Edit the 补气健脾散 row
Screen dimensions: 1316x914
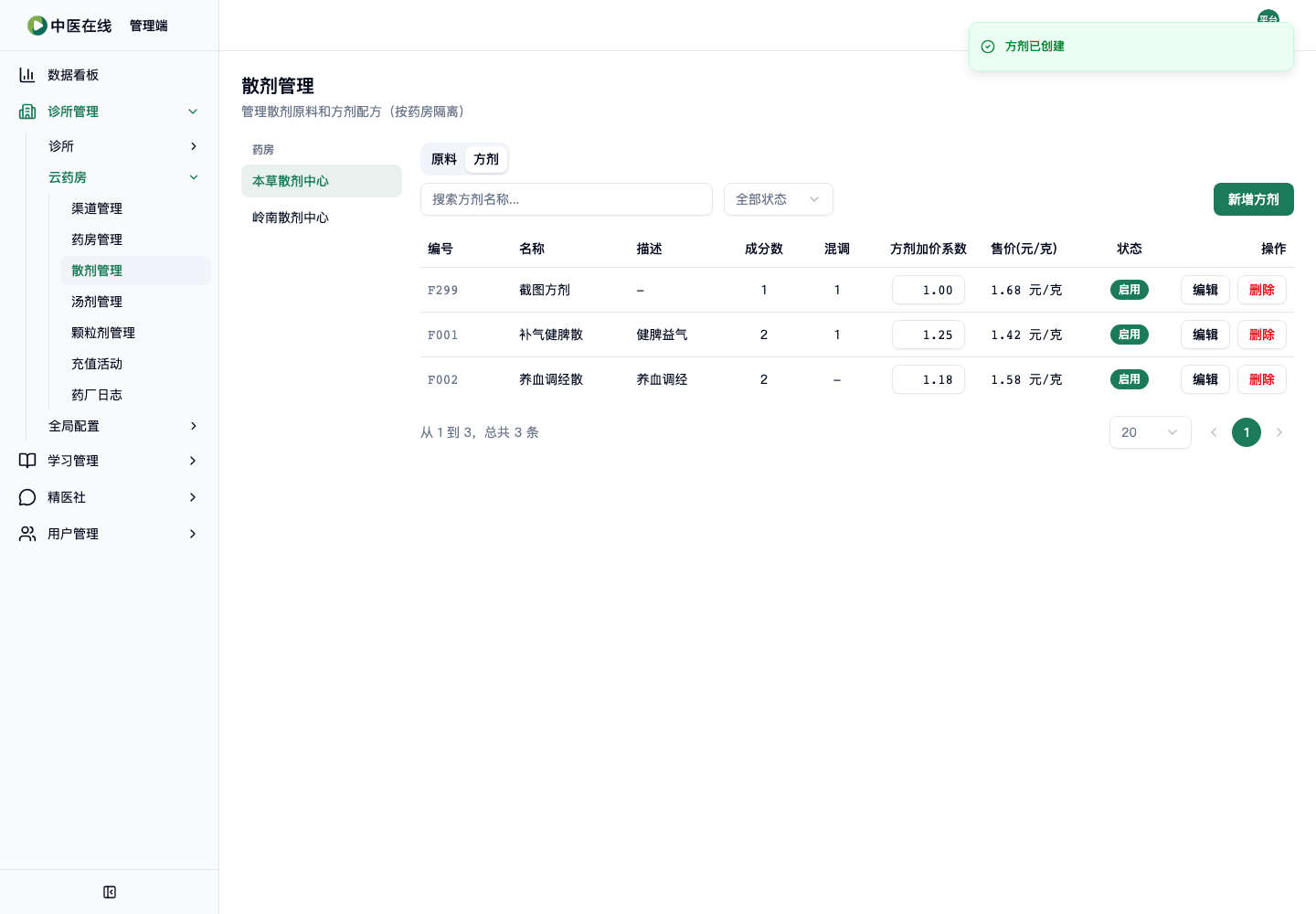click(x=1205, y=335)
